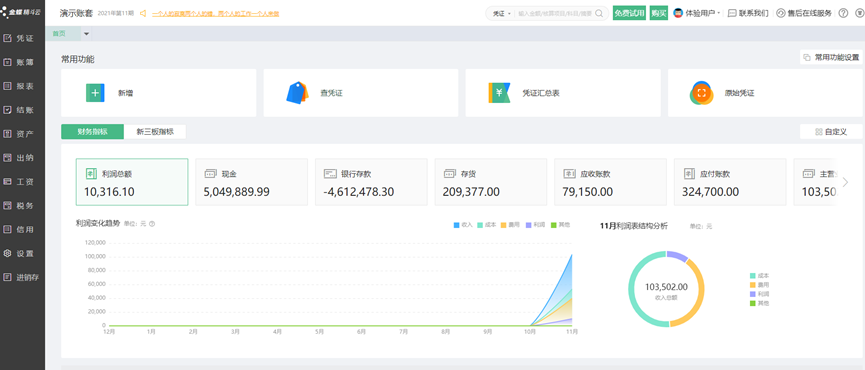
Task: Click the top-right download circle icon
Action: point(859,13)
